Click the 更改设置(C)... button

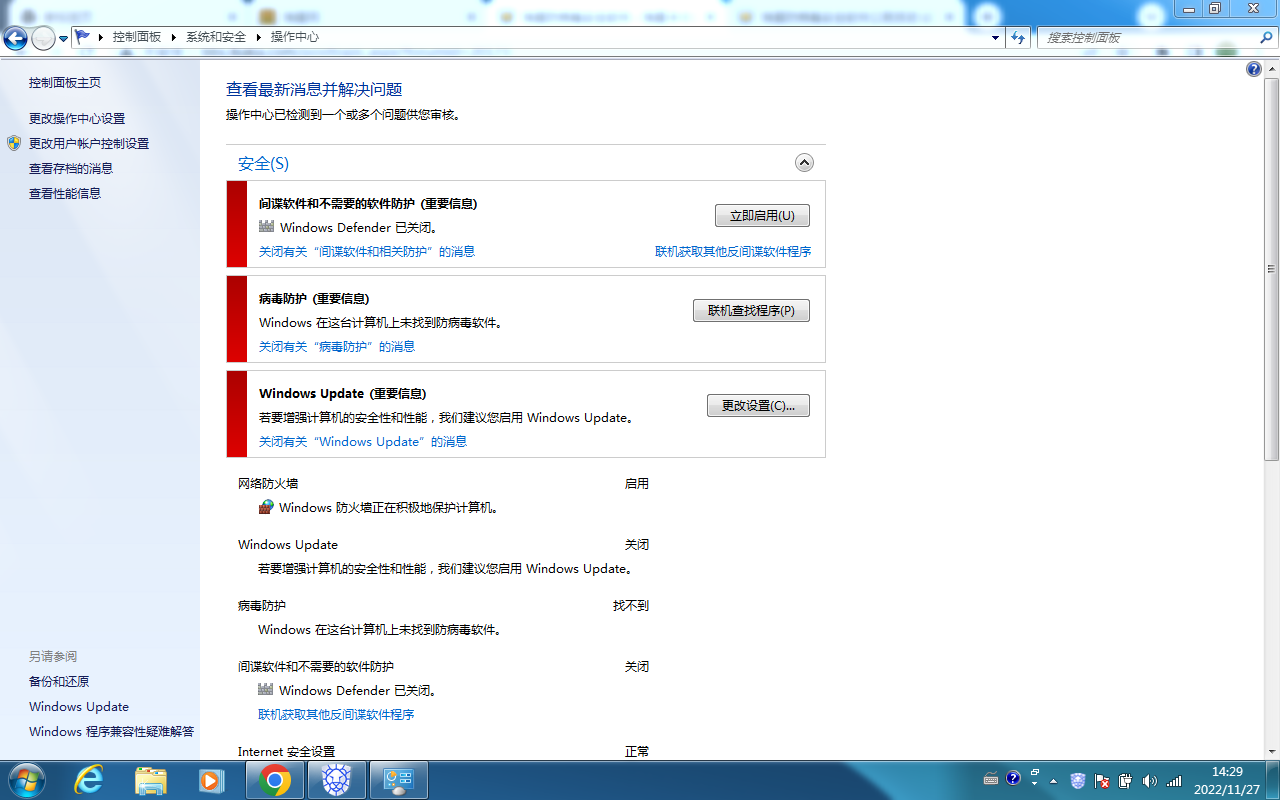click(758, 406)
